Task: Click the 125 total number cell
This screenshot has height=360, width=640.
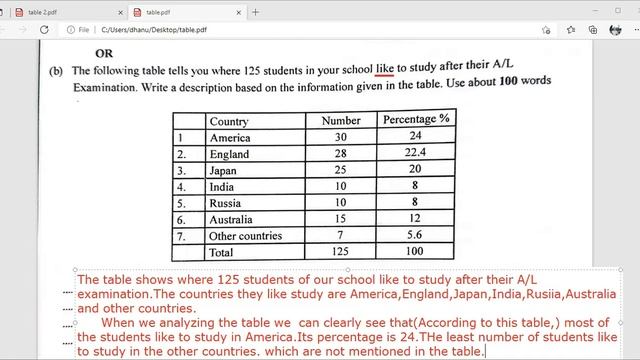Action: pyautogui.click(x=340, y=251)
